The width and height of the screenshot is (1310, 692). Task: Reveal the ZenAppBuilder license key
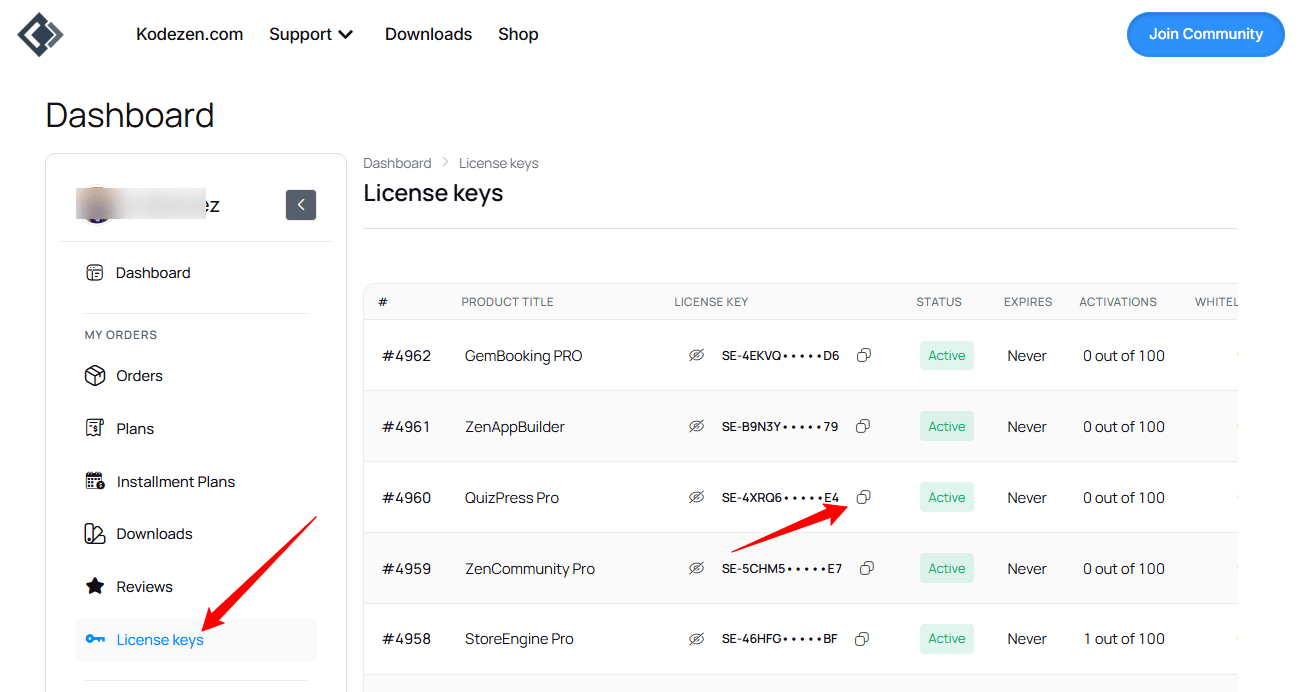(697, 426)
